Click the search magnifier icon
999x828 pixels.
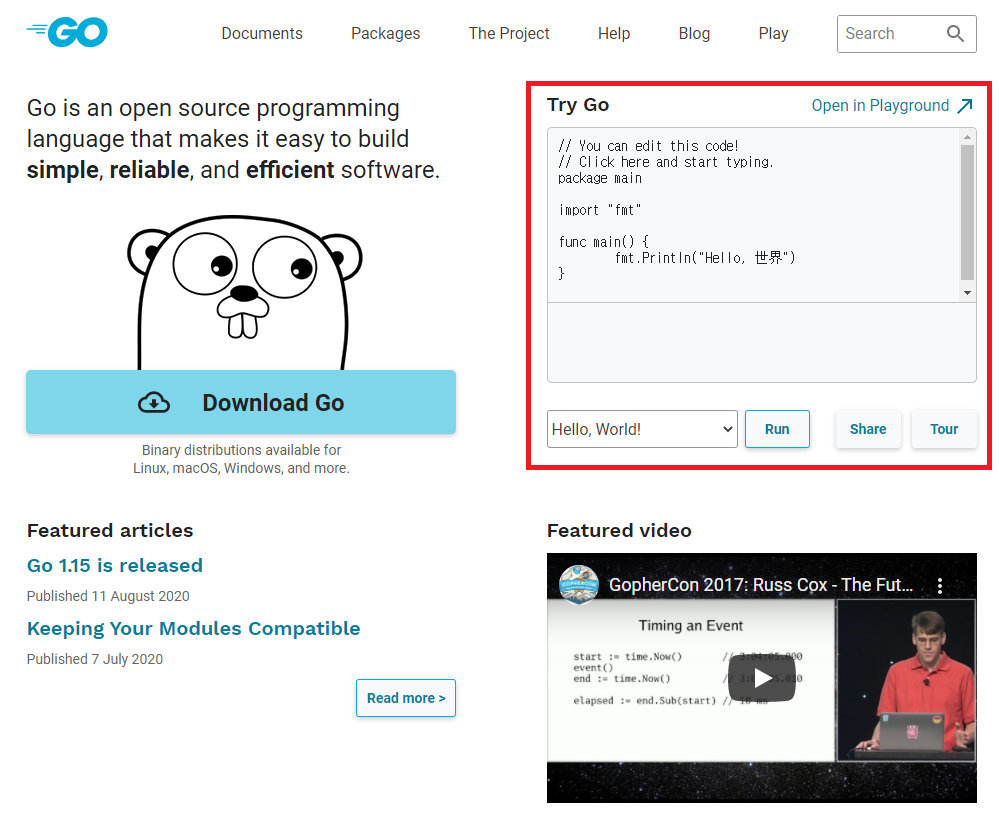pos(954,34)
